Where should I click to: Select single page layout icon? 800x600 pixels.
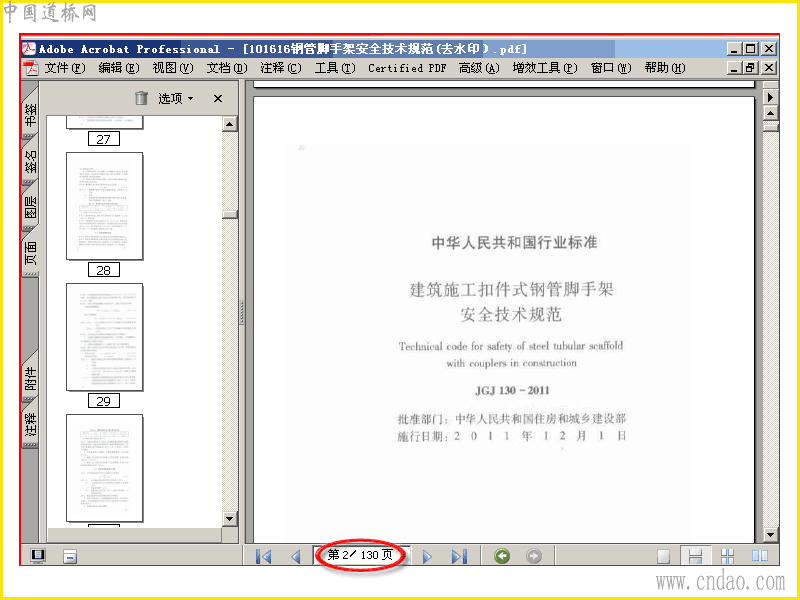pos(663,556)
